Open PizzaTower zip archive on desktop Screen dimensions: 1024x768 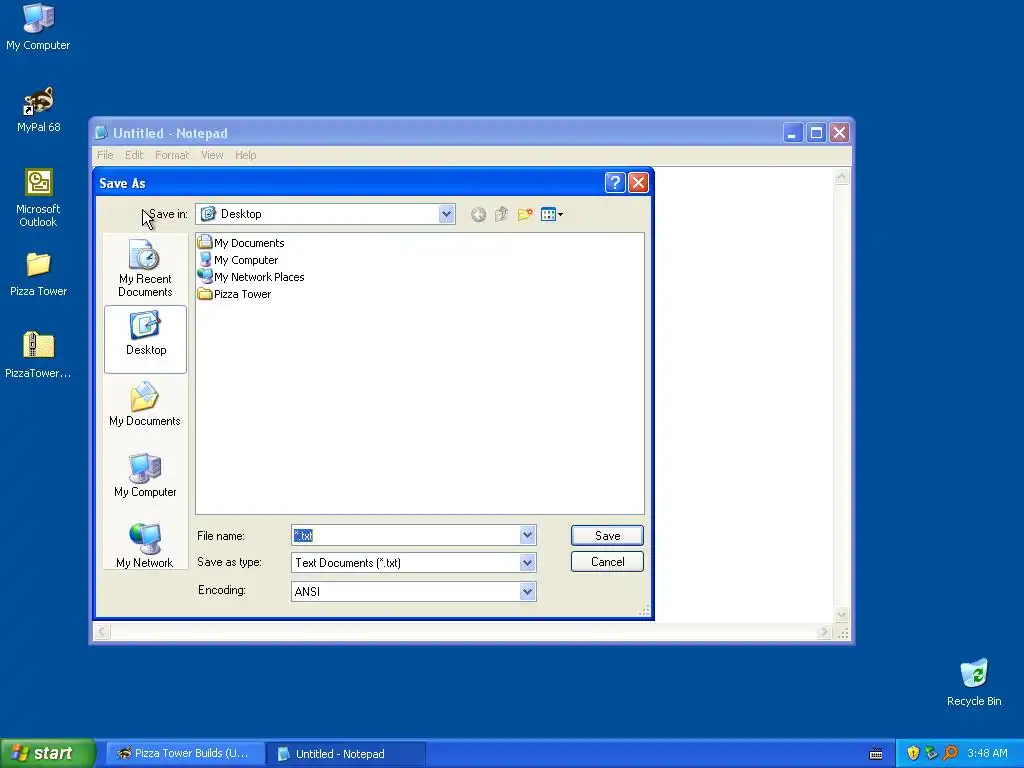pos(38,355)
